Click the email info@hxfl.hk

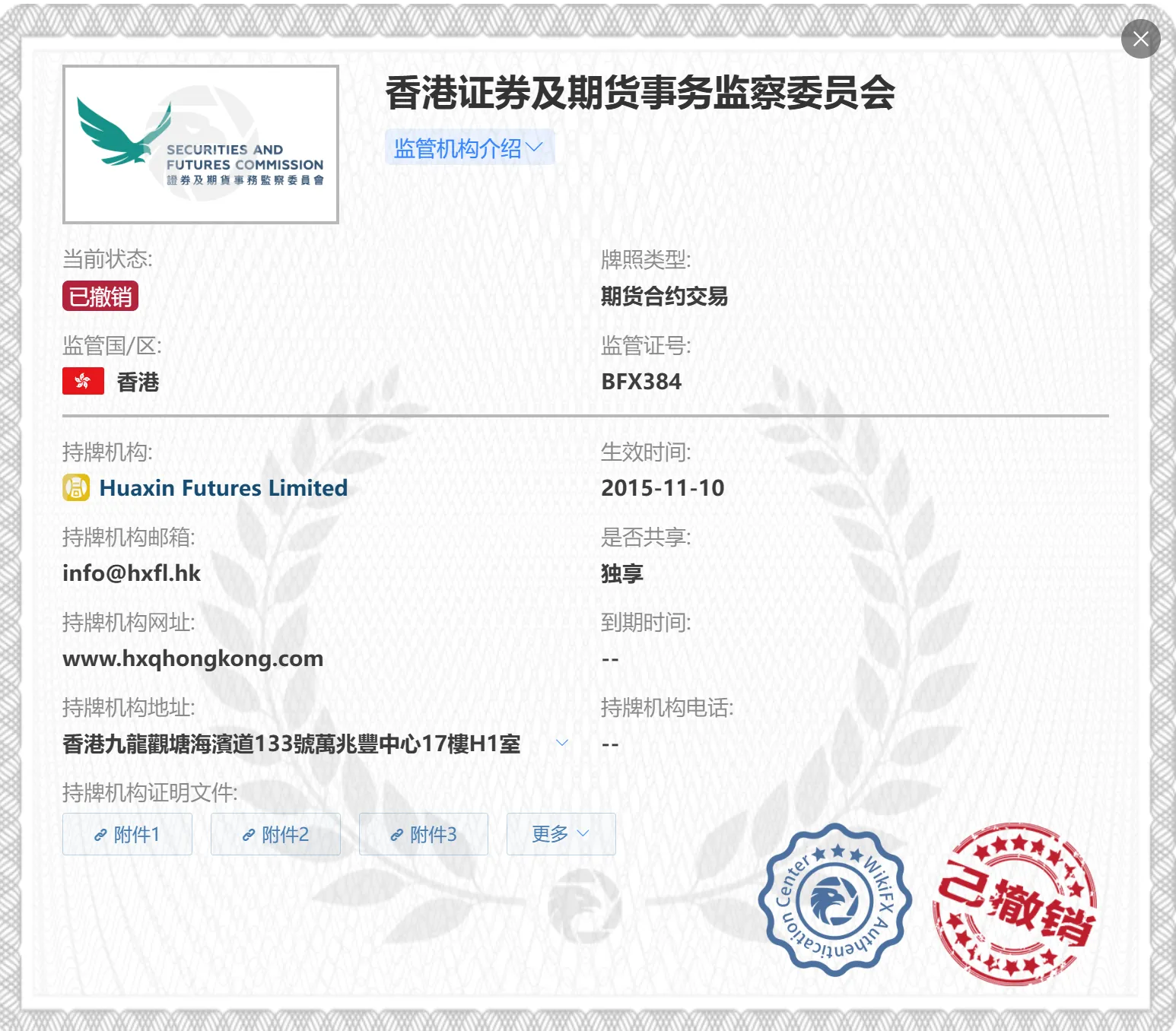pos(132,573)
